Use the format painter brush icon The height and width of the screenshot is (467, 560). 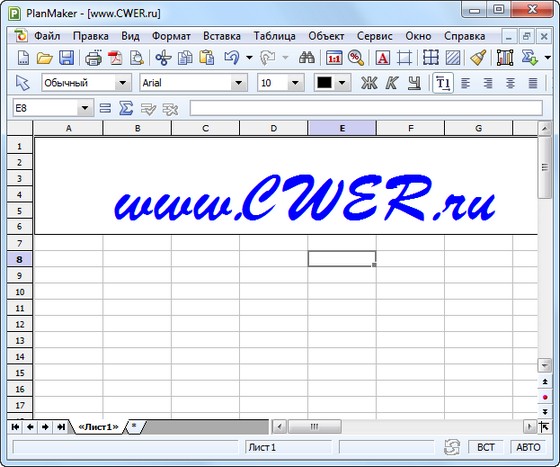tap(478, 57)
